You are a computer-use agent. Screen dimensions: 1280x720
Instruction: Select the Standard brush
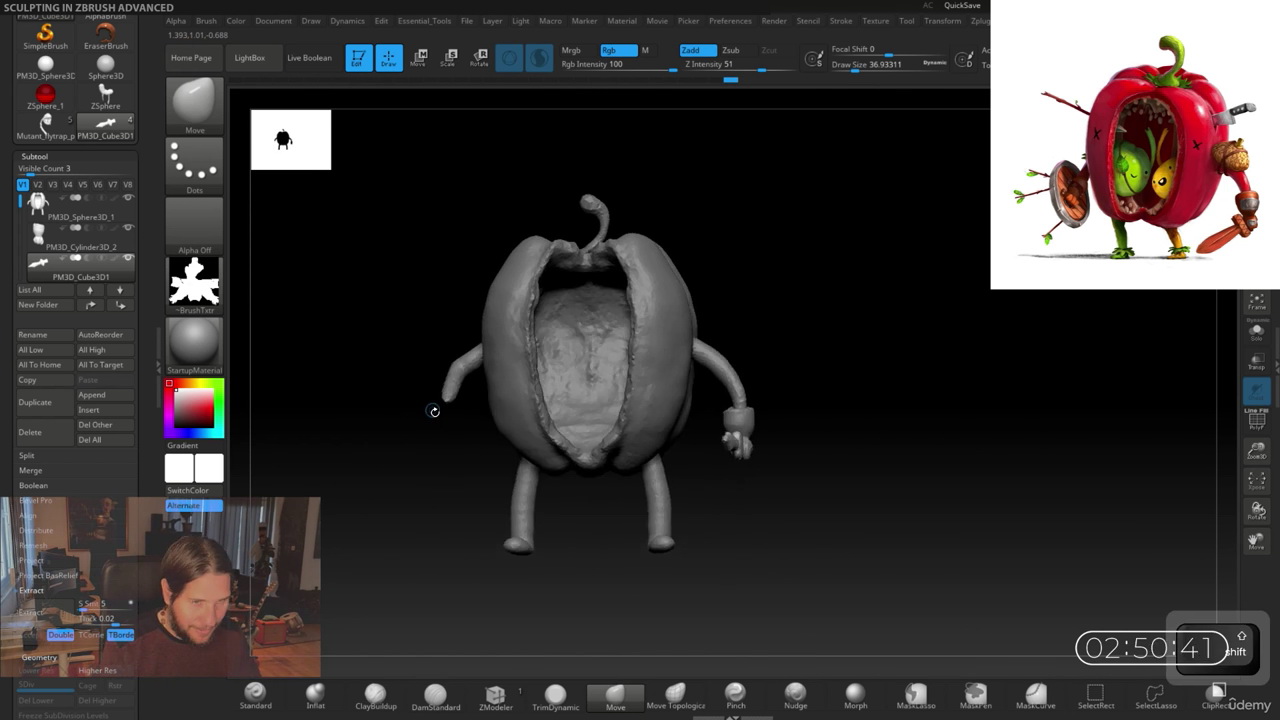pyautogui.click(x=255, y=696)
